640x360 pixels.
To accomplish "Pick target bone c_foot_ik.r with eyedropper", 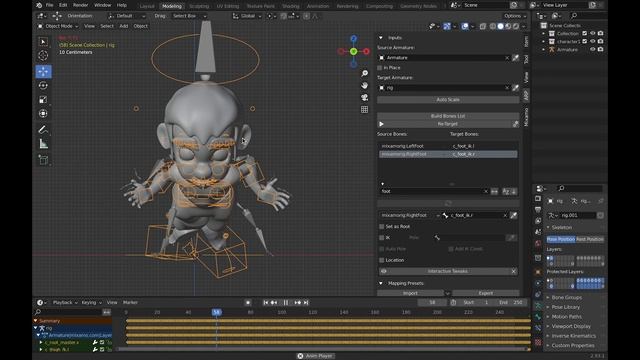I will tap(513, 215).
